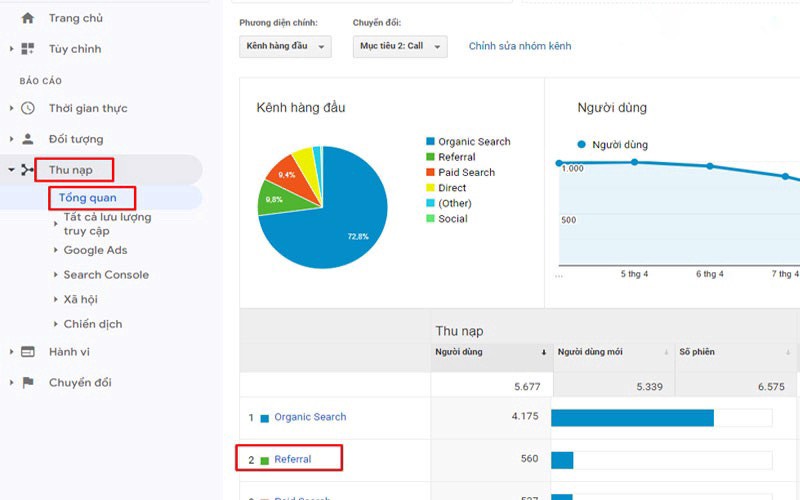Screen dimensions: 800x500
Task: Click the 6 thg 4 chart data point
Action: tap(710, 166)
